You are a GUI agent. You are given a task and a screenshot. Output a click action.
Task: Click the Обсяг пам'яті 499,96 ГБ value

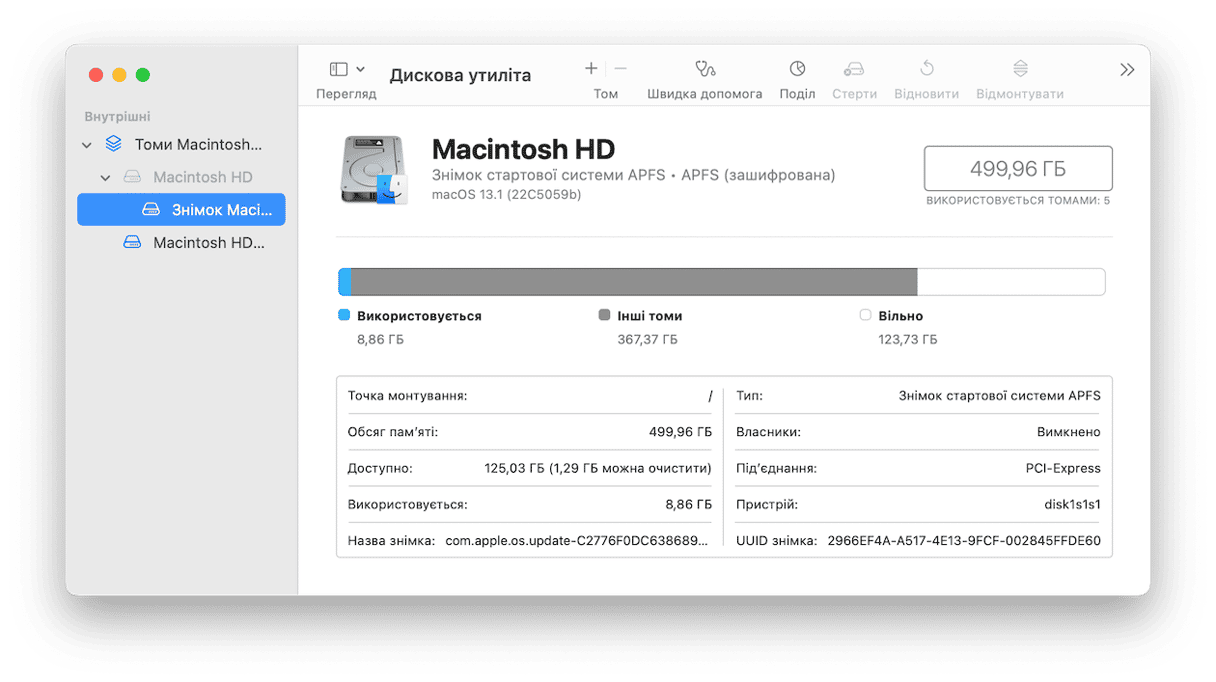(x=681, y=432)
